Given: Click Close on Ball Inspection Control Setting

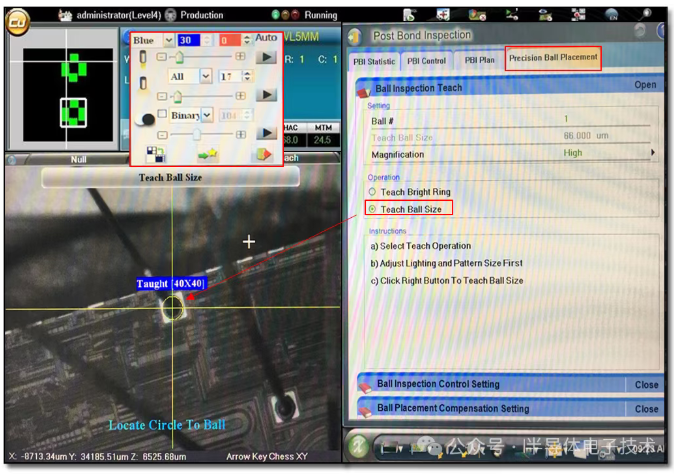Looking at the screenshot, I should pos(646,384).
